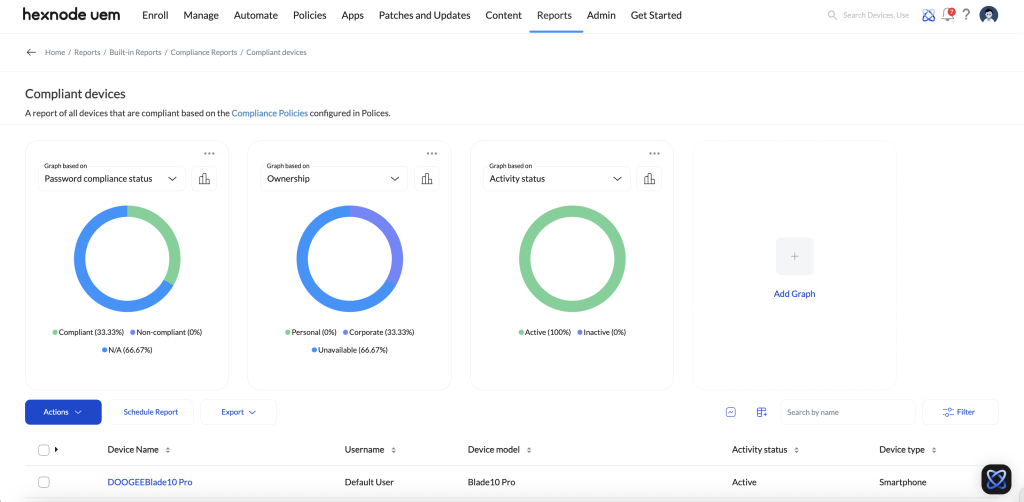Toggle the graph view icon near search
Viewport: 1024px width, 502px height.
(x=731, y=412)
